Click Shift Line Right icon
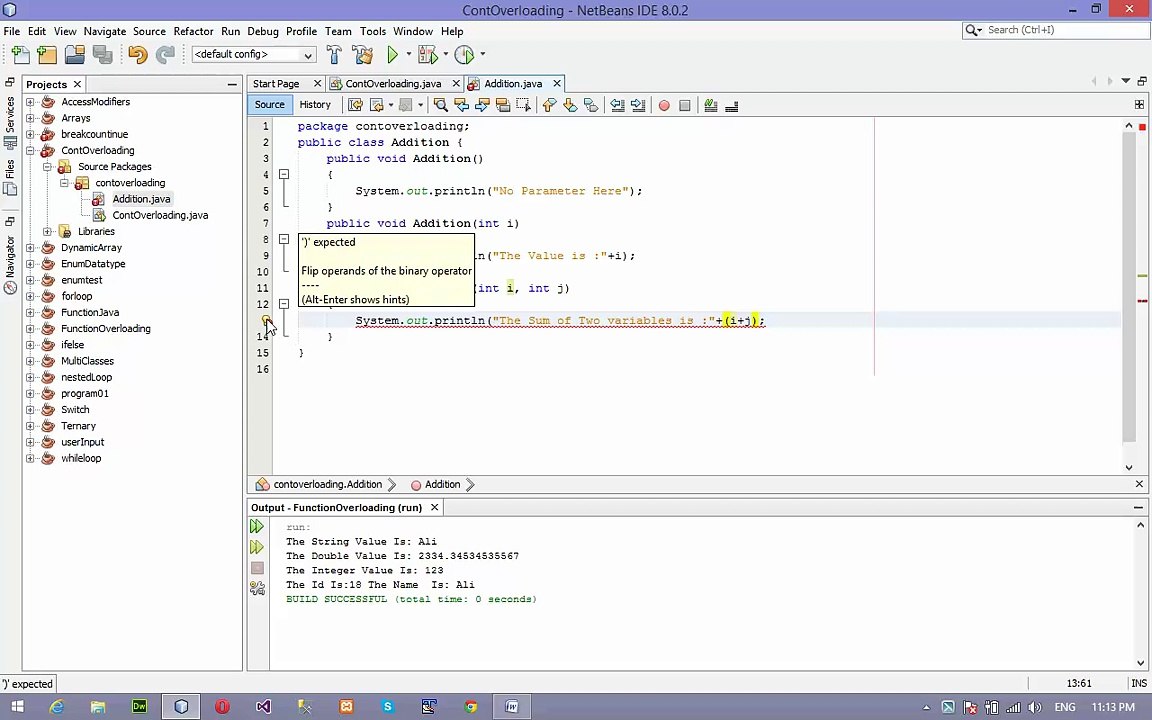This screenshot has width=1152, height=720. click(x=638, y=105)
